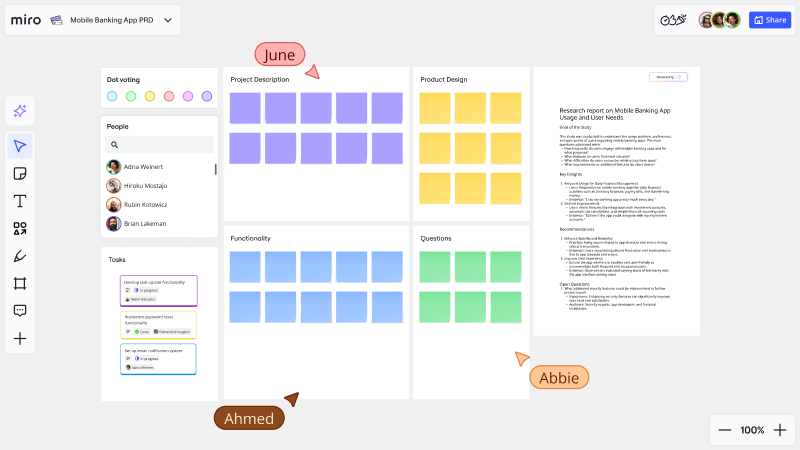Zoom out with the minus button
Viewport: 800px width, 450px height.
pos(724,430)
